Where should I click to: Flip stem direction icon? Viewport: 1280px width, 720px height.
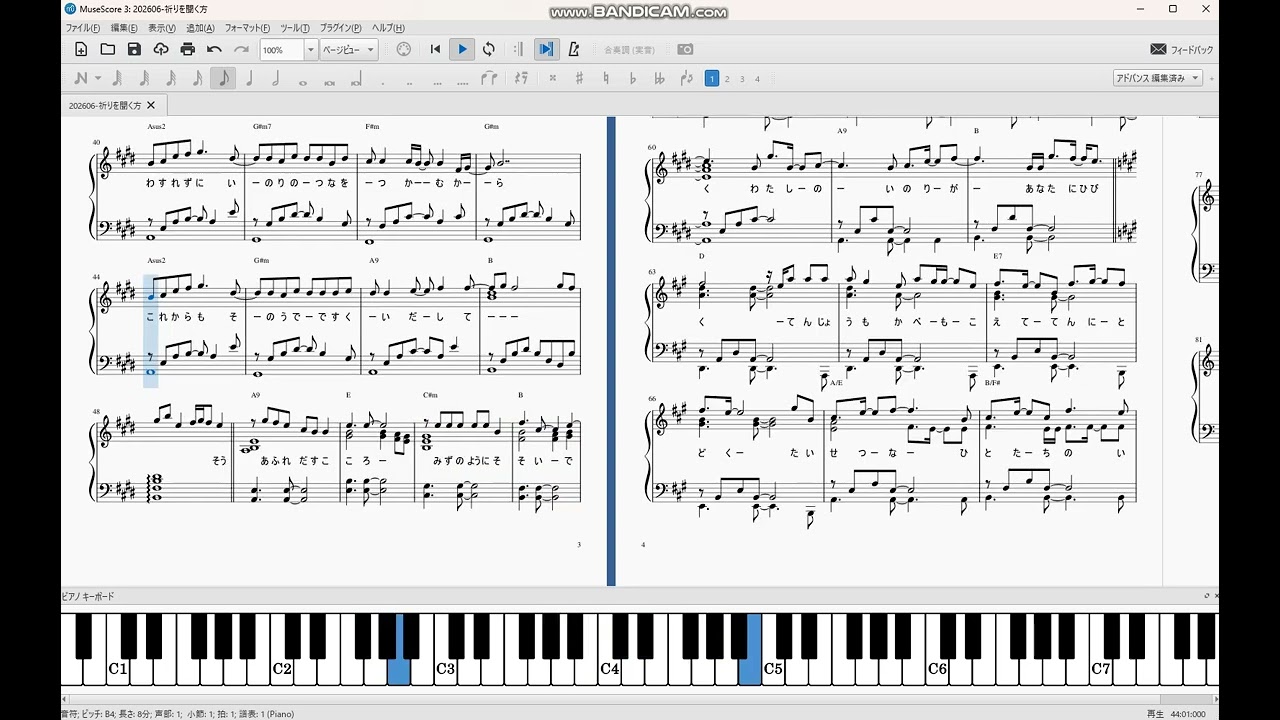(686, 78)
